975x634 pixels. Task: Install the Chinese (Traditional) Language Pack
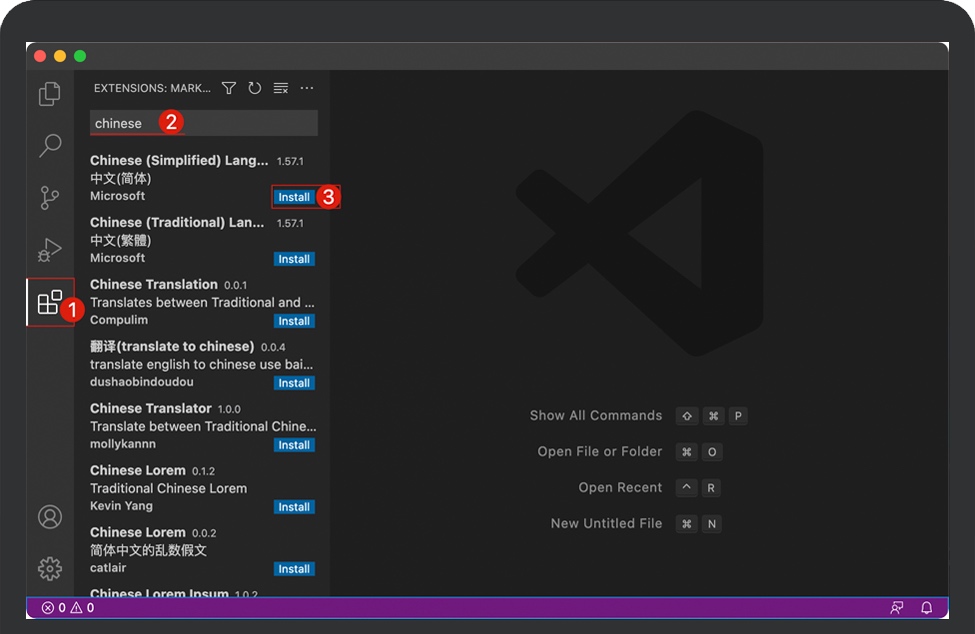293,258
